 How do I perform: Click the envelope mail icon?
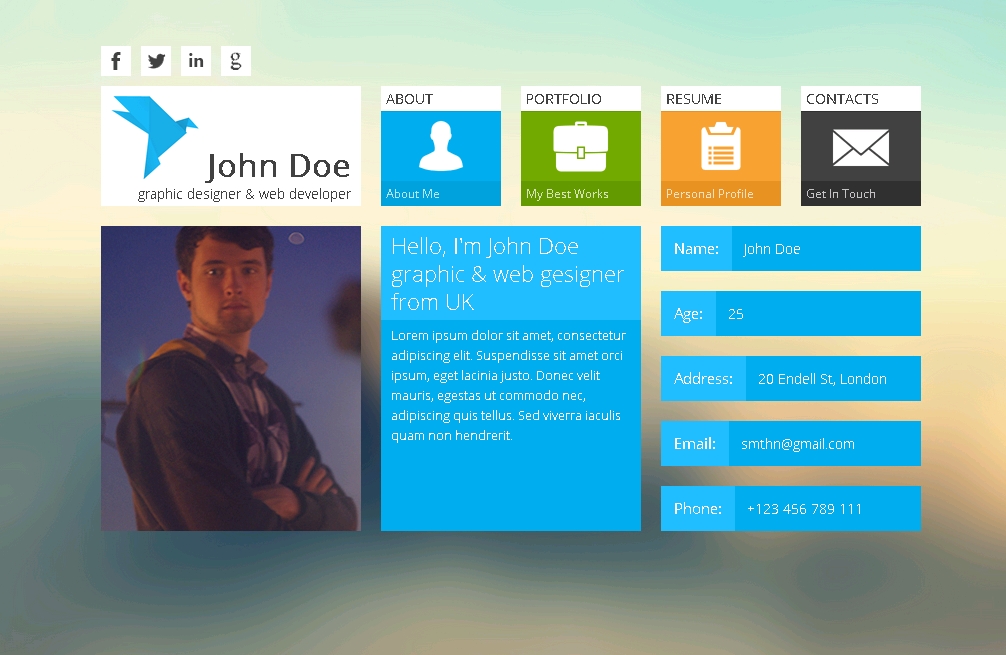tap(860, 147)
